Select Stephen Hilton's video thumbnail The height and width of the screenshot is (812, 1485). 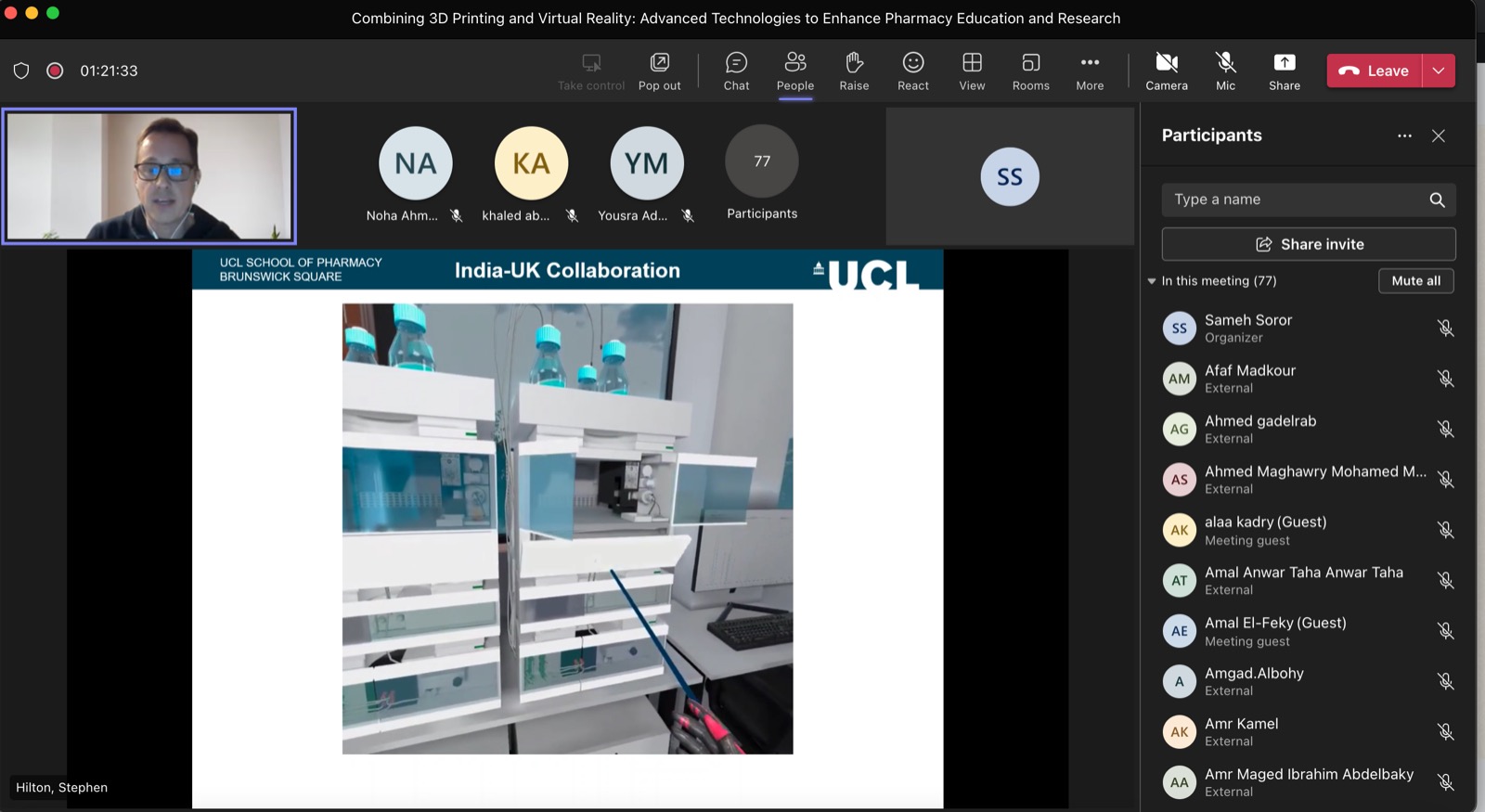tap(149, 176)
